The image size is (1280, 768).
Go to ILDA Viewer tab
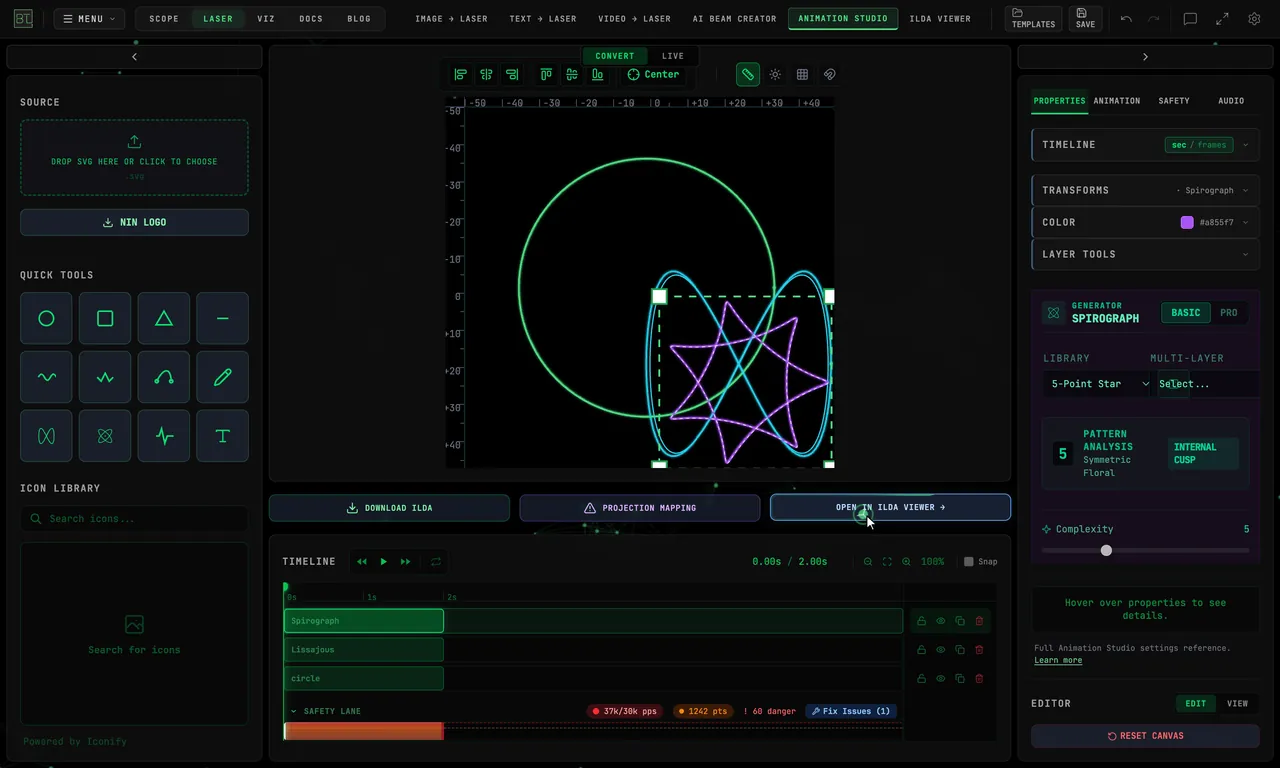coord(940,19)
